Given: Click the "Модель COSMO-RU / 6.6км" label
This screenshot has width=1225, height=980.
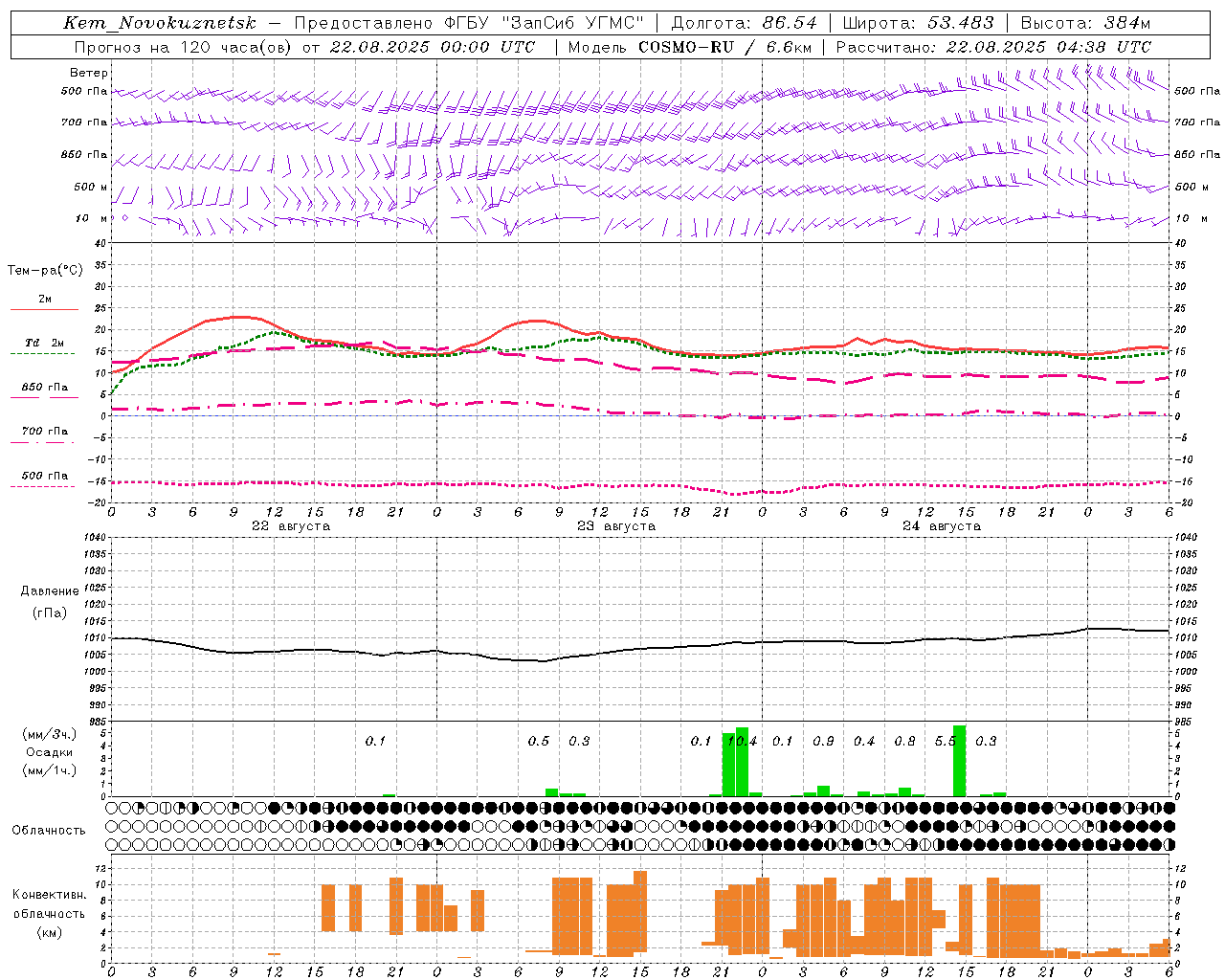Looking at the screenshot, I should (689, 47).
